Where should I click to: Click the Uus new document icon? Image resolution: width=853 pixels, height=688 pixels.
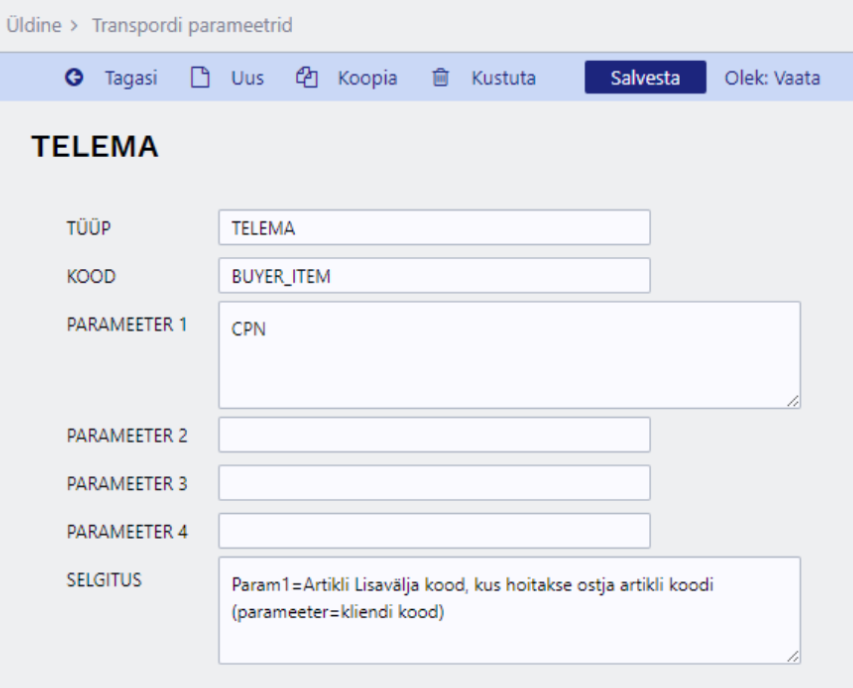click(x=200, y=77)
